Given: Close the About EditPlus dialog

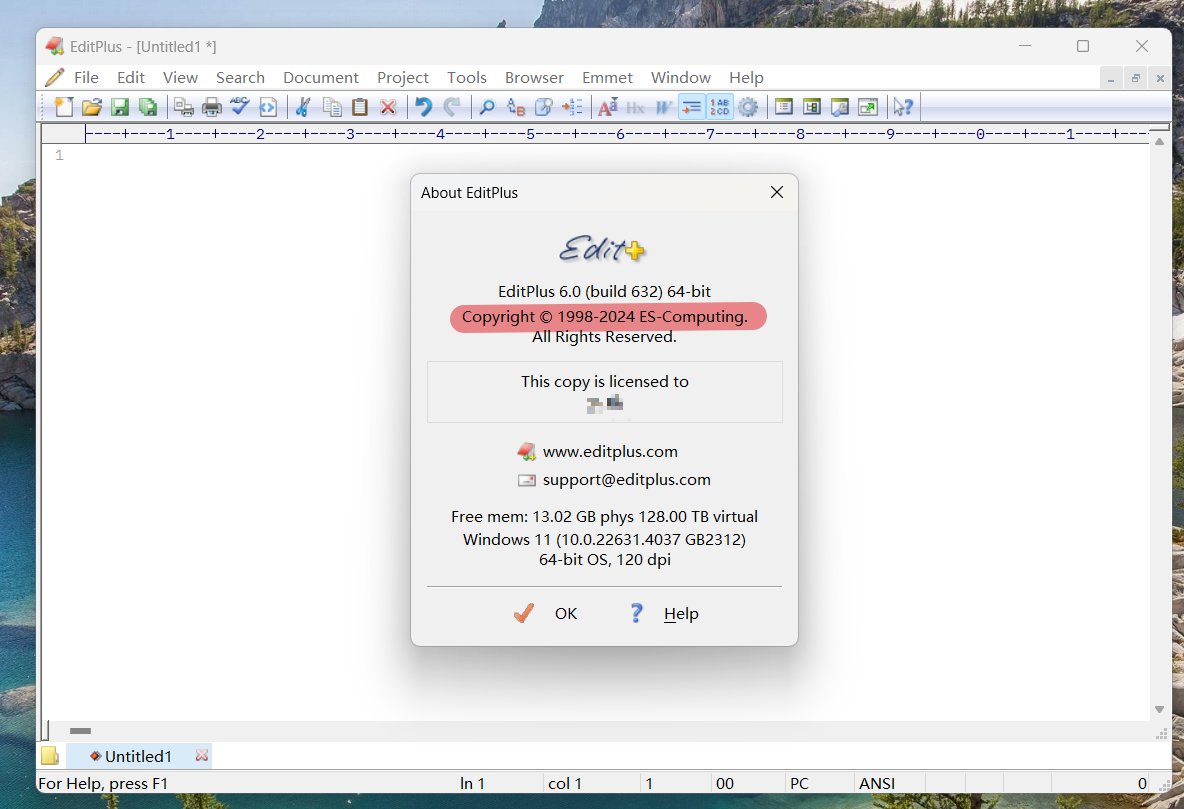Looking at the screenshot, I should coord(776,193).
